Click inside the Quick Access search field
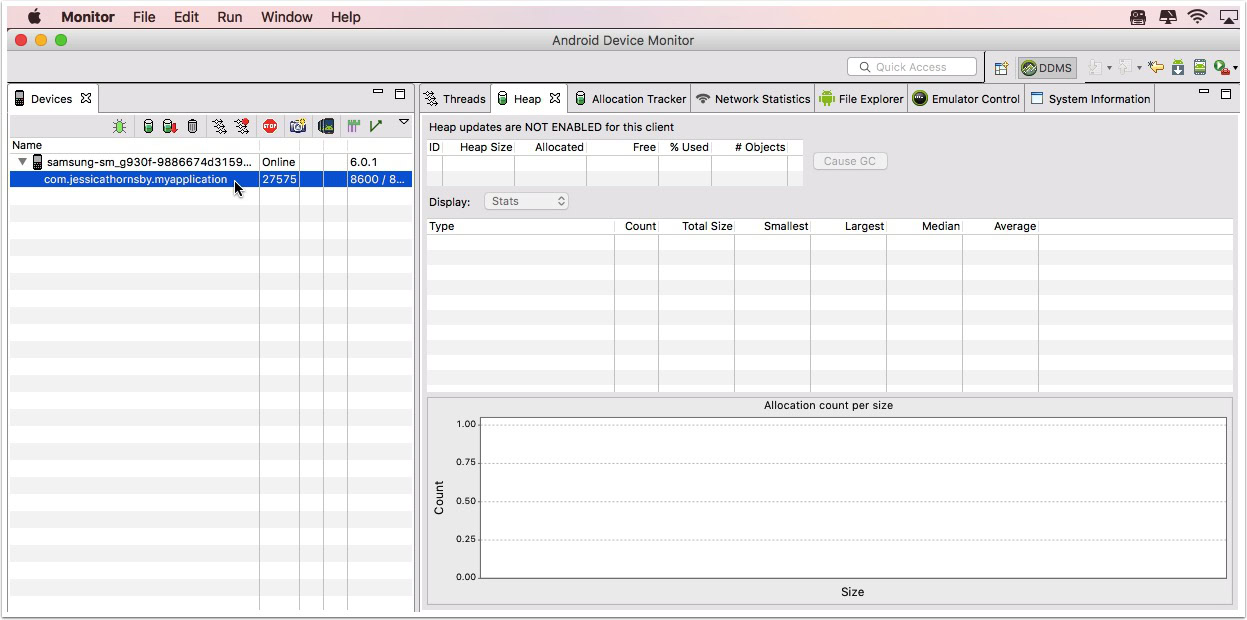This screenshot has width=1247, height=620. pos(912,66)
